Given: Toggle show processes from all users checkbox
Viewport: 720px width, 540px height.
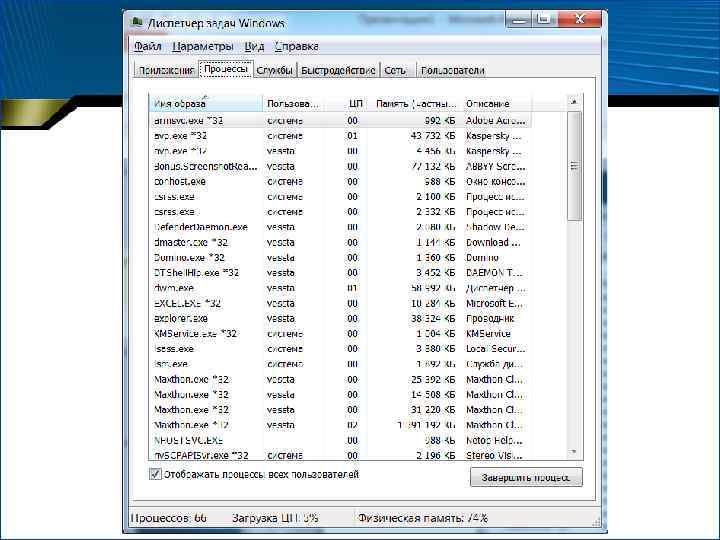Looking at the screenshot, I should [155, 474].
